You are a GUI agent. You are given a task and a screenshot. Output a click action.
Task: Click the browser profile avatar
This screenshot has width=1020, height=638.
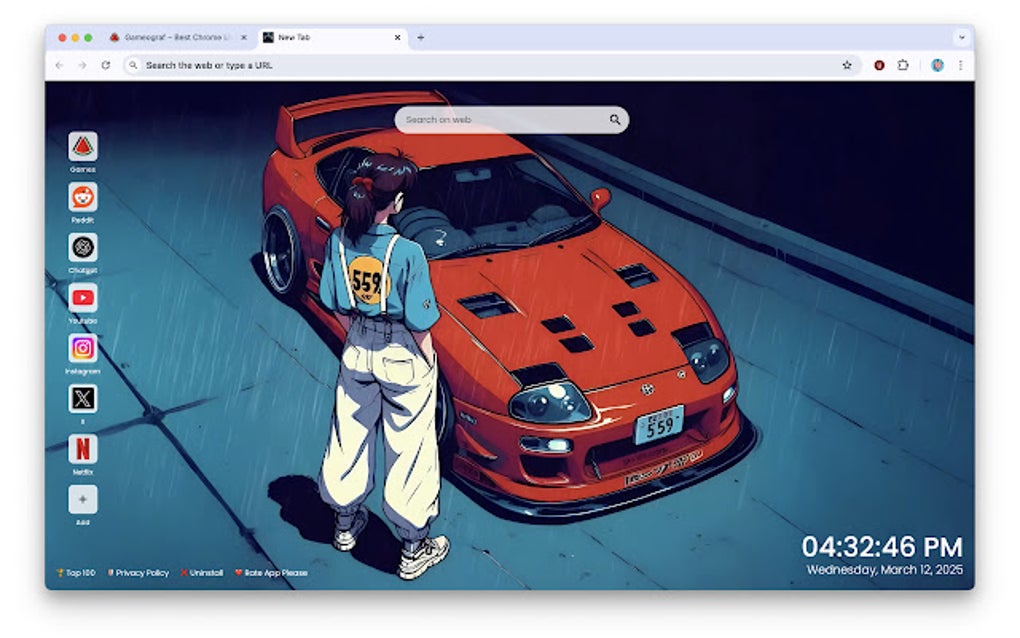click(x=936, y=65)
